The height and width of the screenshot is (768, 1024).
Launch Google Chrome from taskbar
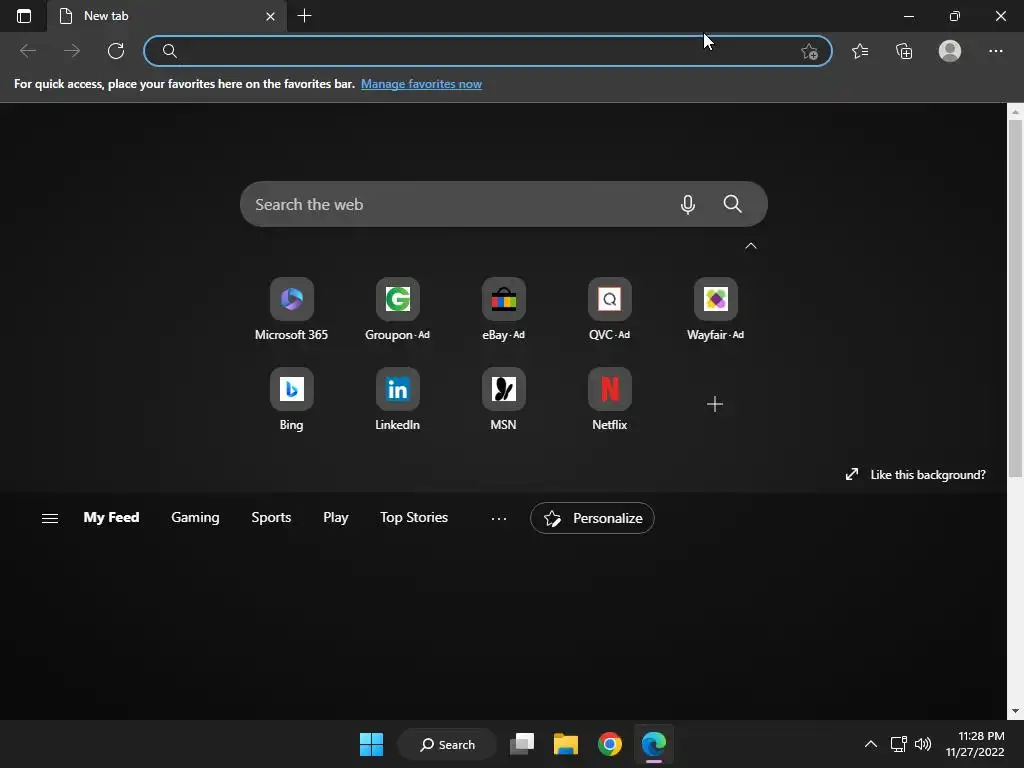coord(609,744)
